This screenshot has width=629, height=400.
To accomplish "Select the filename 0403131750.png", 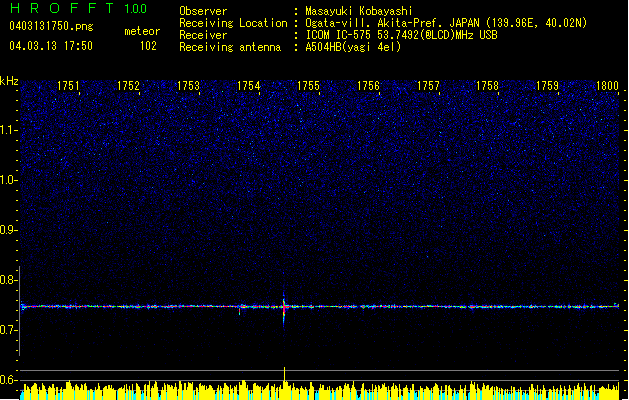I will point(51,27).
